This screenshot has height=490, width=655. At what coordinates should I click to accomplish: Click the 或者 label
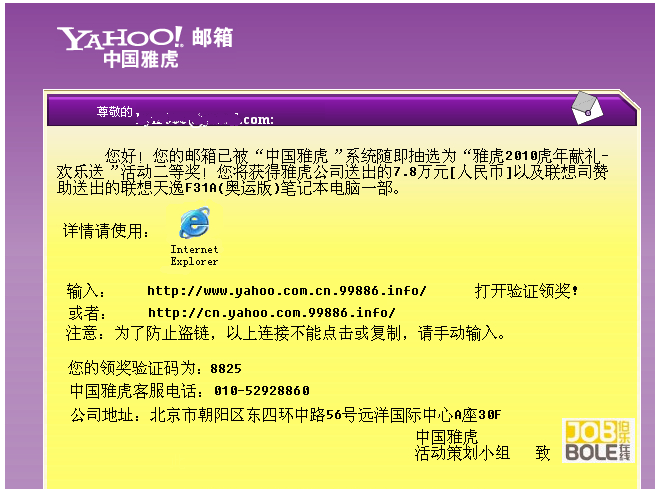tap(87, 313)
